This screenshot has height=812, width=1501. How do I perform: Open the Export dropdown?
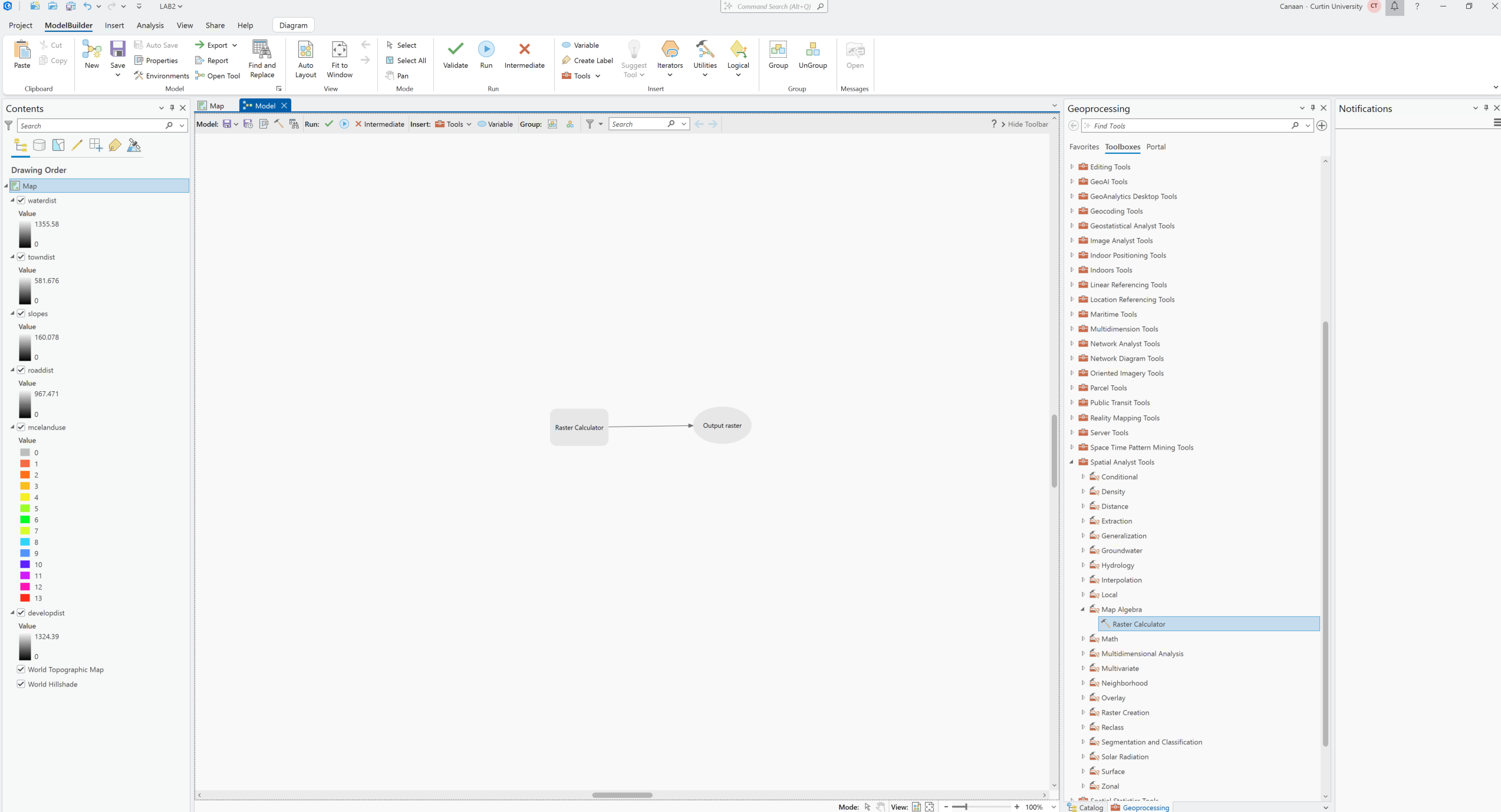point(235,45)
